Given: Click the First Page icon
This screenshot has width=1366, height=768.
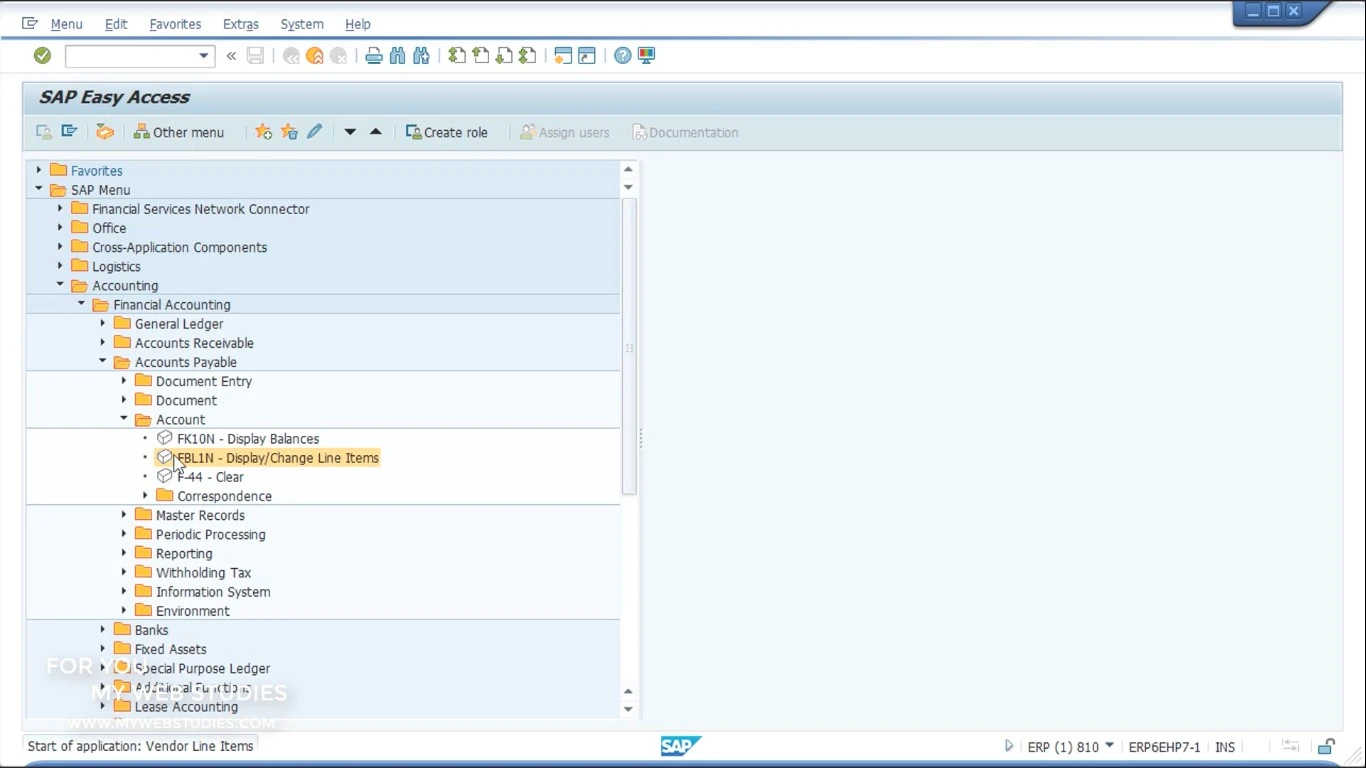Looking at the screenshot, I should pyautogui.click(x=457, y=56).
